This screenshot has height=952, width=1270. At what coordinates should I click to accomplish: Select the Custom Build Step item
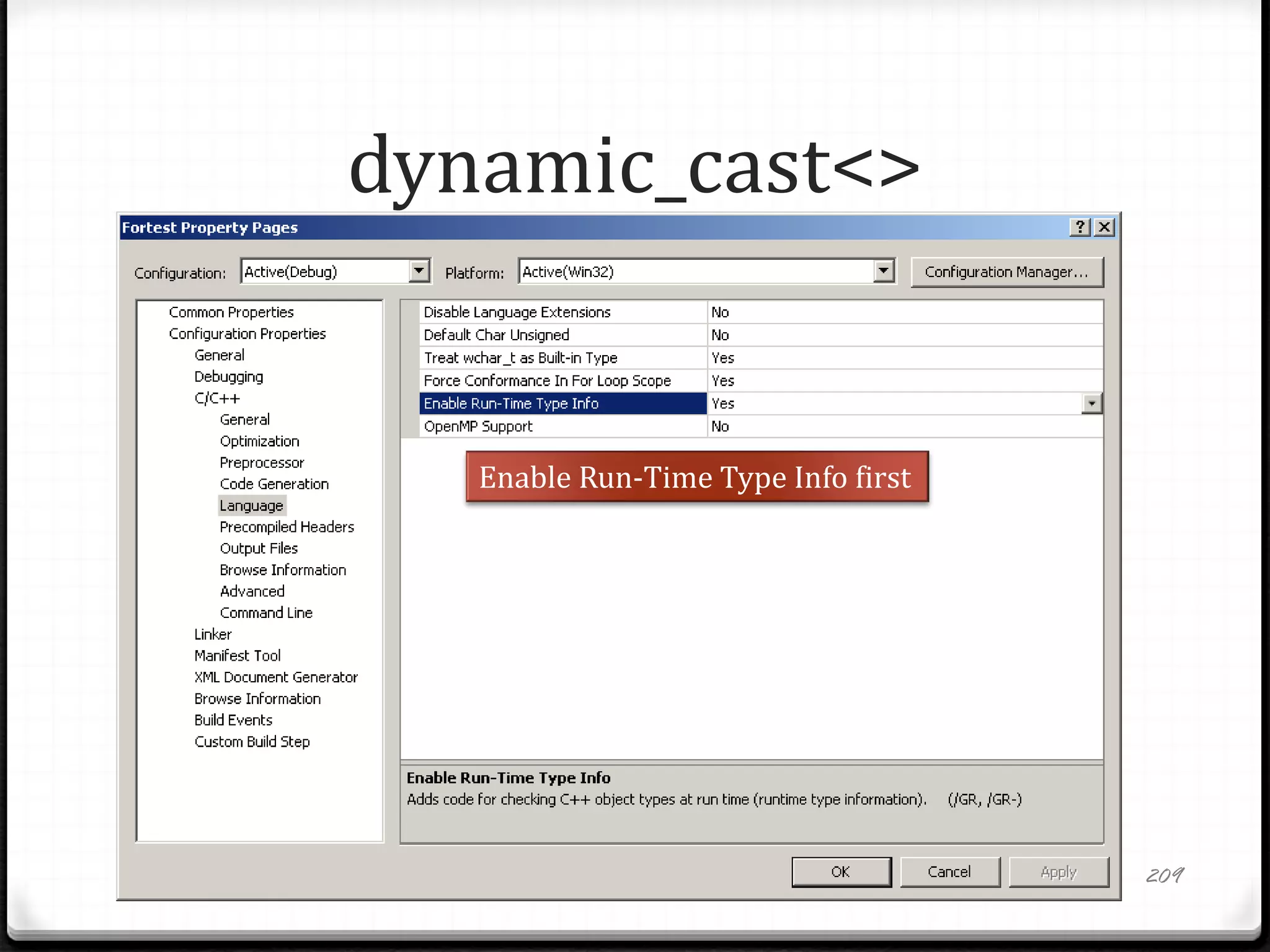[252, 742]
